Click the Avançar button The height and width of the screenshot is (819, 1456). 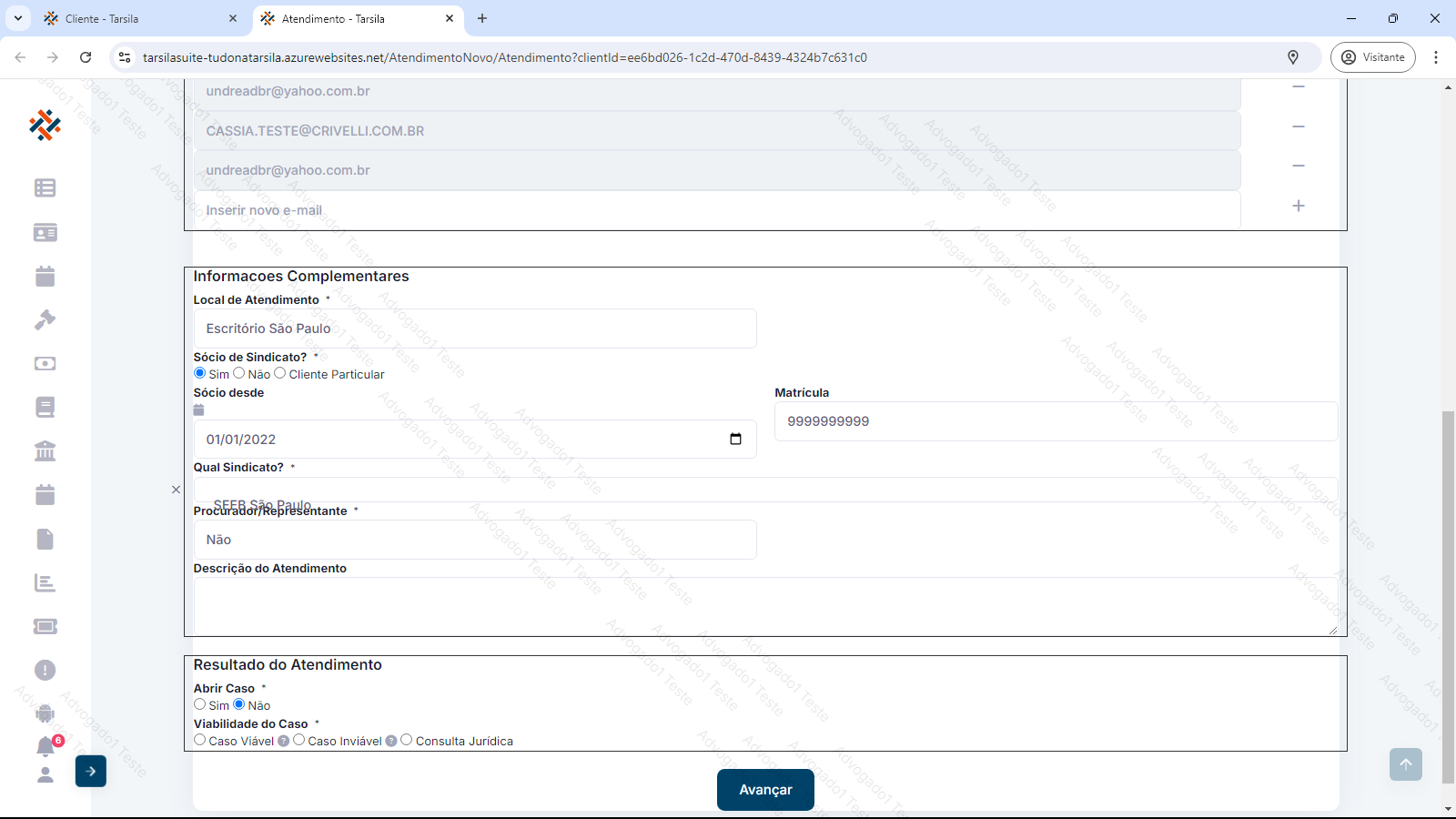click(765, 790)
